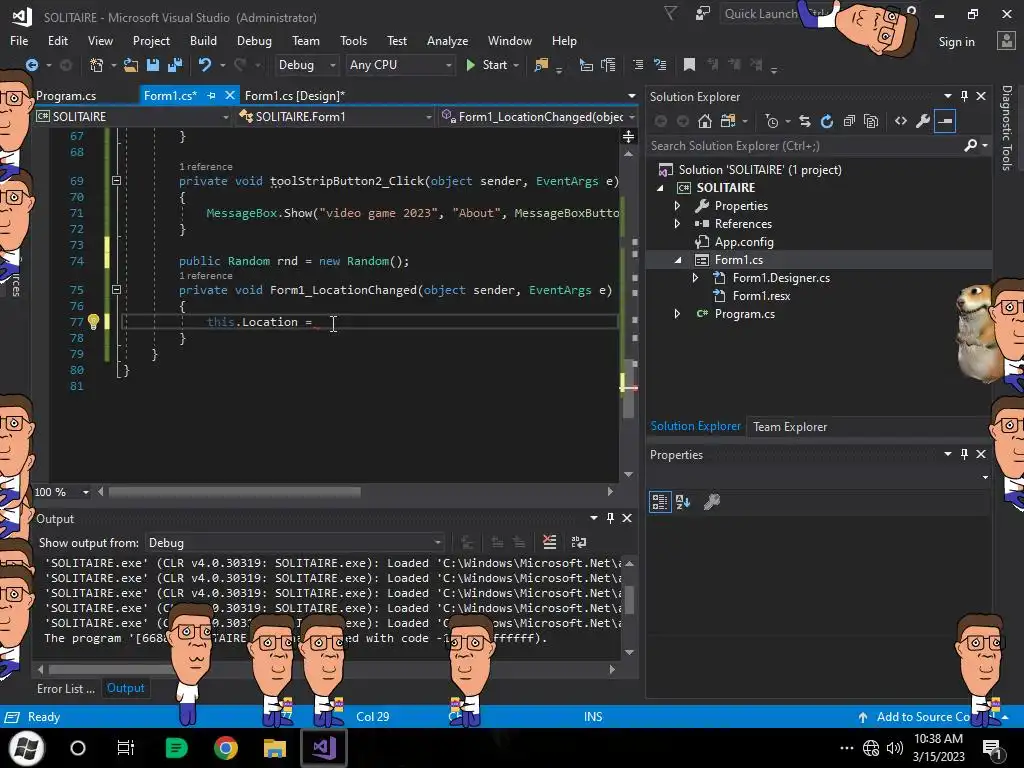Open the Build menu
1024x768 pixels.
pyautogui.click(x=203, y=40)
